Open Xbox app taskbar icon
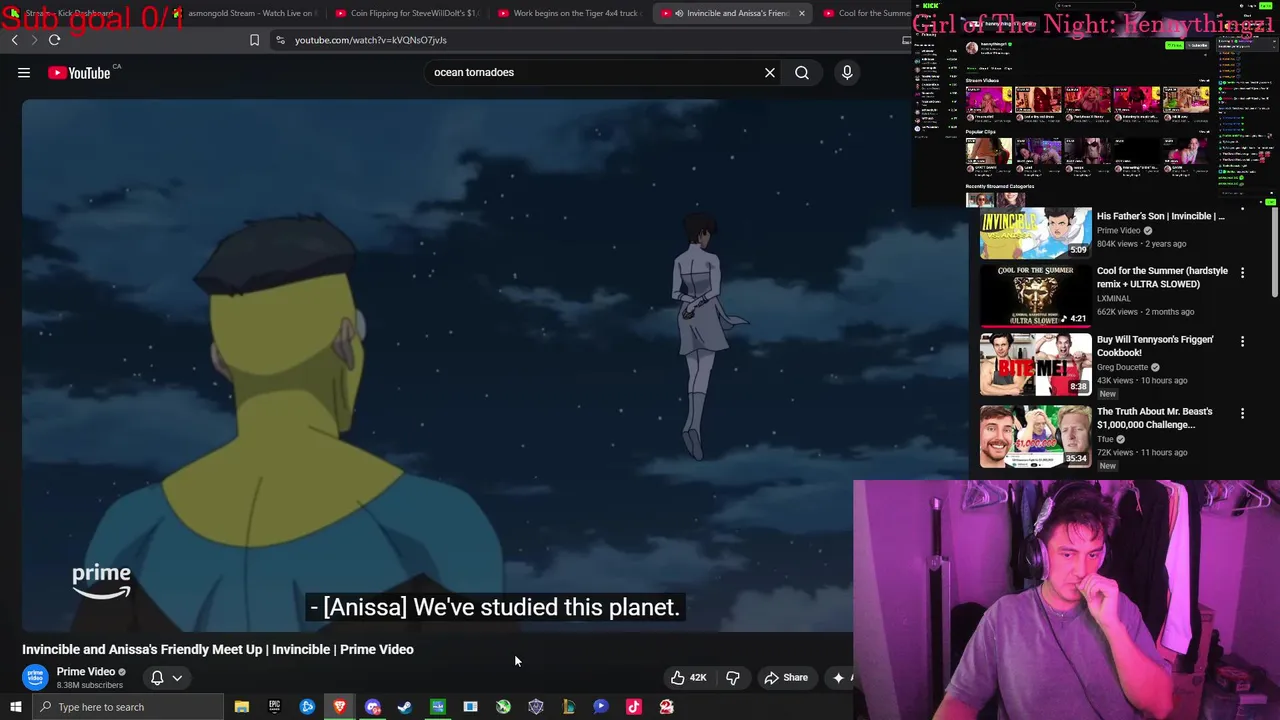 (x=503, y=707)
